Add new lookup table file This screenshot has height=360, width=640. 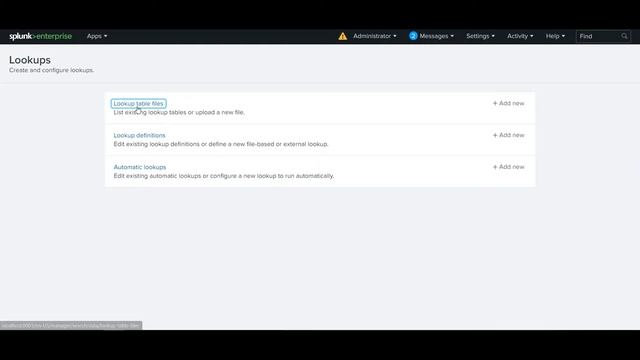(x=509, y=103)
